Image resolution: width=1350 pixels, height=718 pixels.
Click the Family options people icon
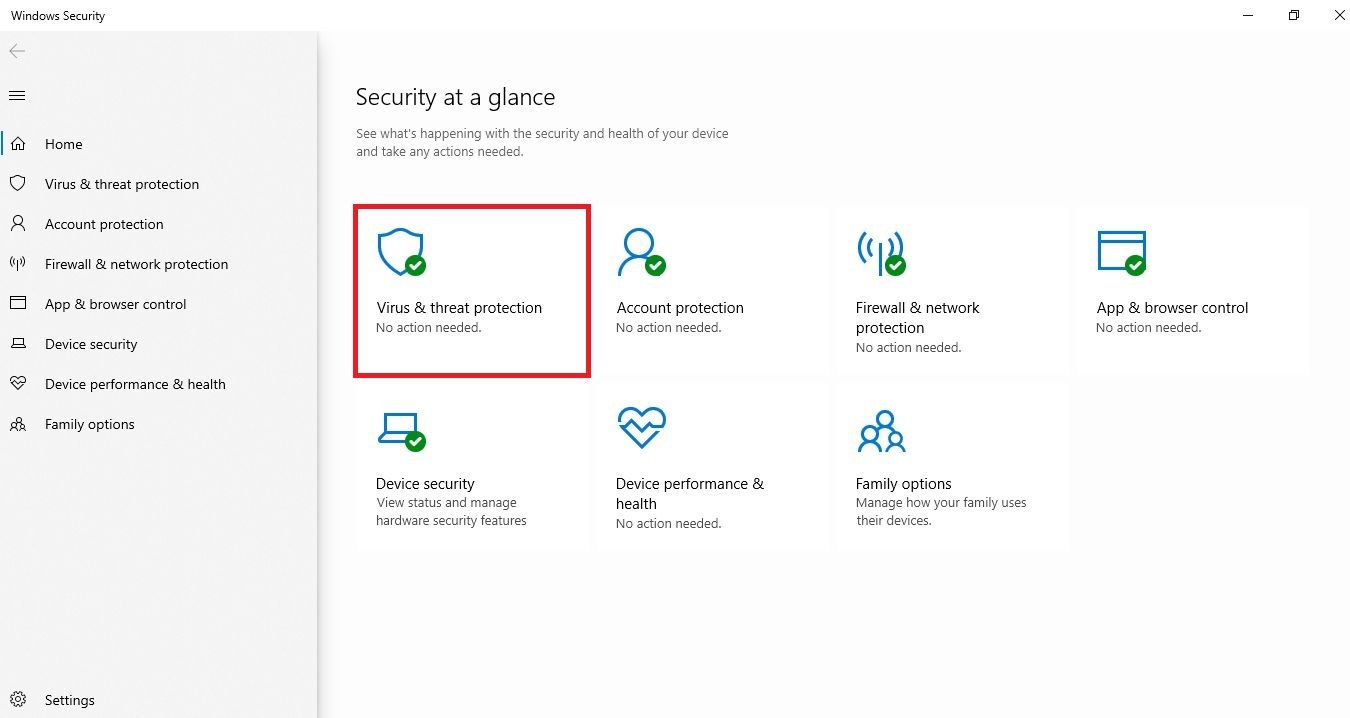[x=881, y=430]
